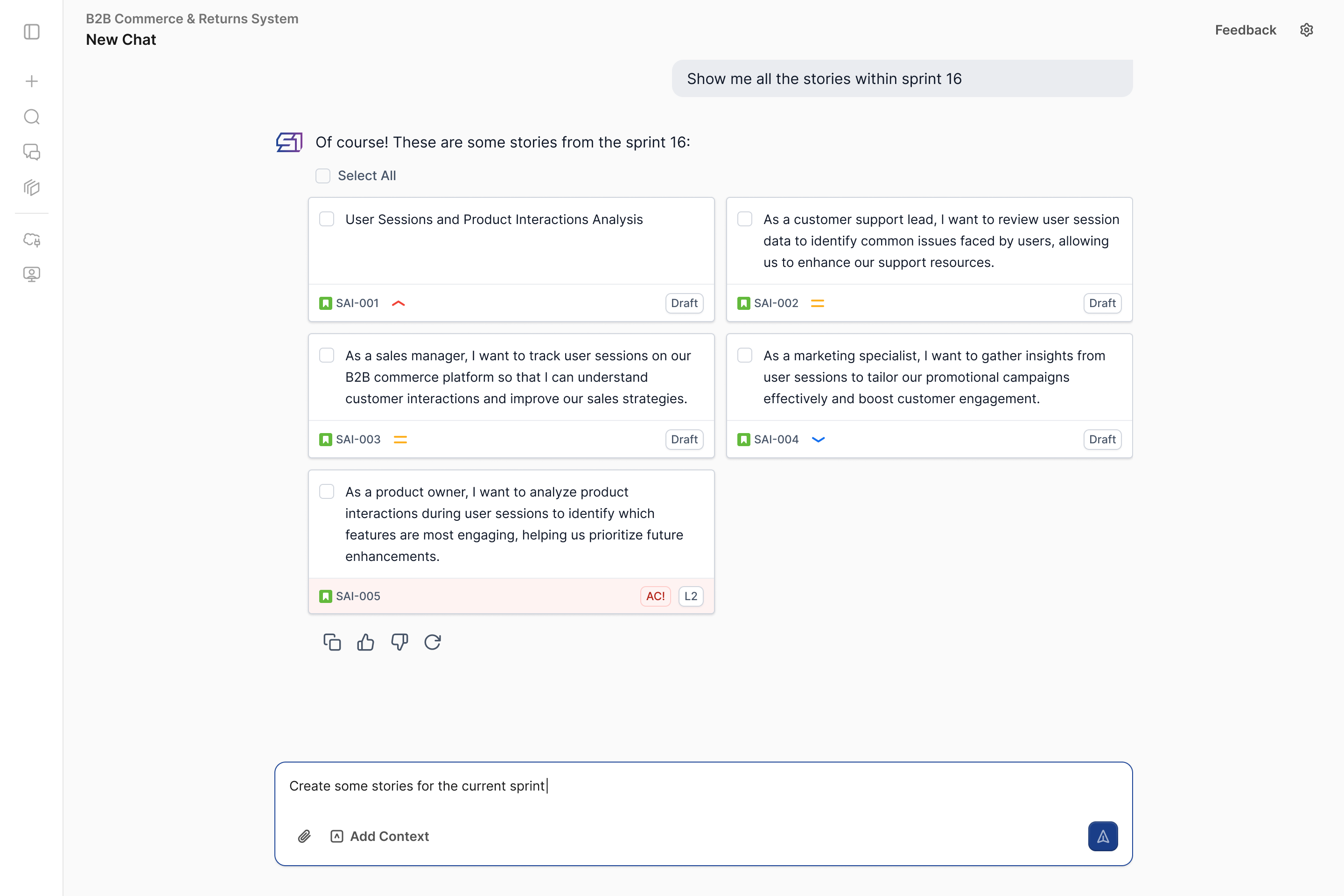Image resolution: width=1344 pixels, height=896 pixels.
Task: Click the SAI-001 story ID
Action: (357, 303)
